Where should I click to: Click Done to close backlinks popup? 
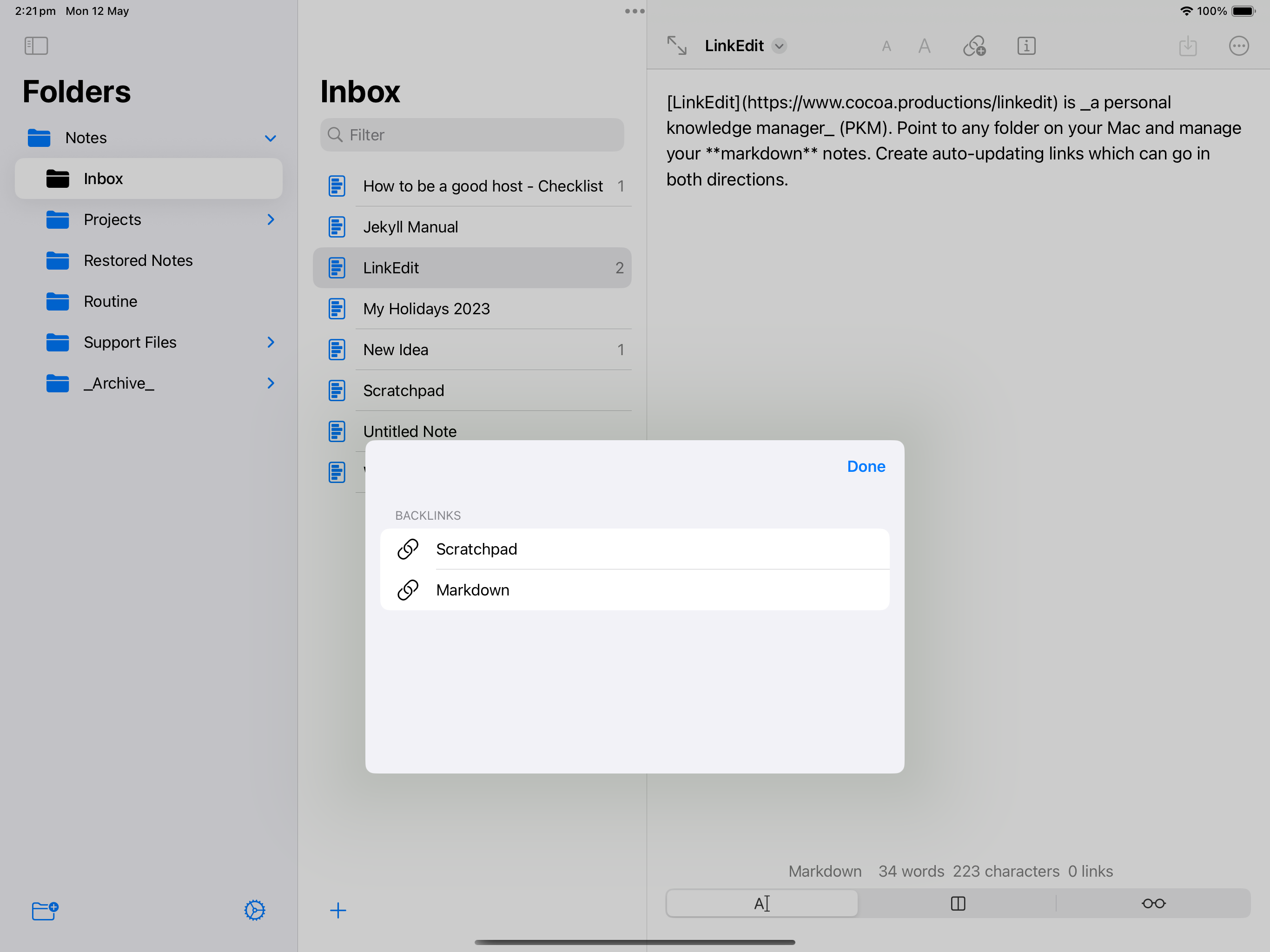coord(866,466)
